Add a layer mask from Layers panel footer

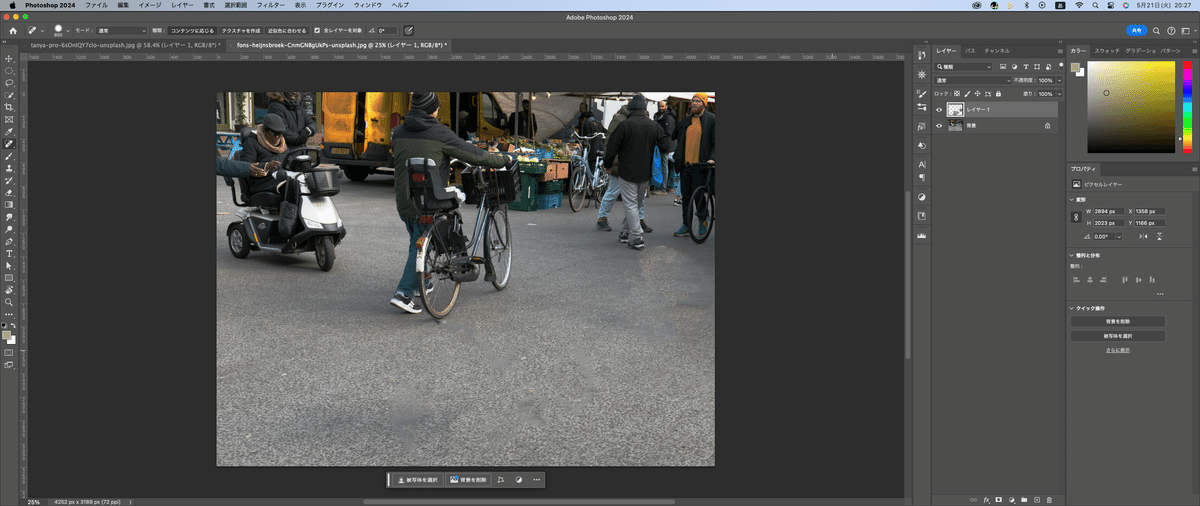click(998, 498)
